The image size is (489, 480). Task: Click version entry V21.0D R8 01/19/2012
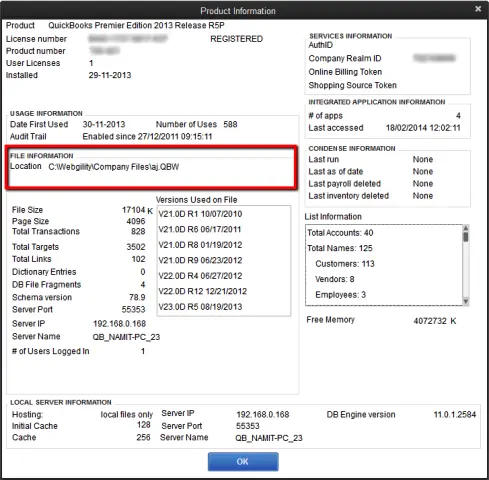click(x=200, y=245)
